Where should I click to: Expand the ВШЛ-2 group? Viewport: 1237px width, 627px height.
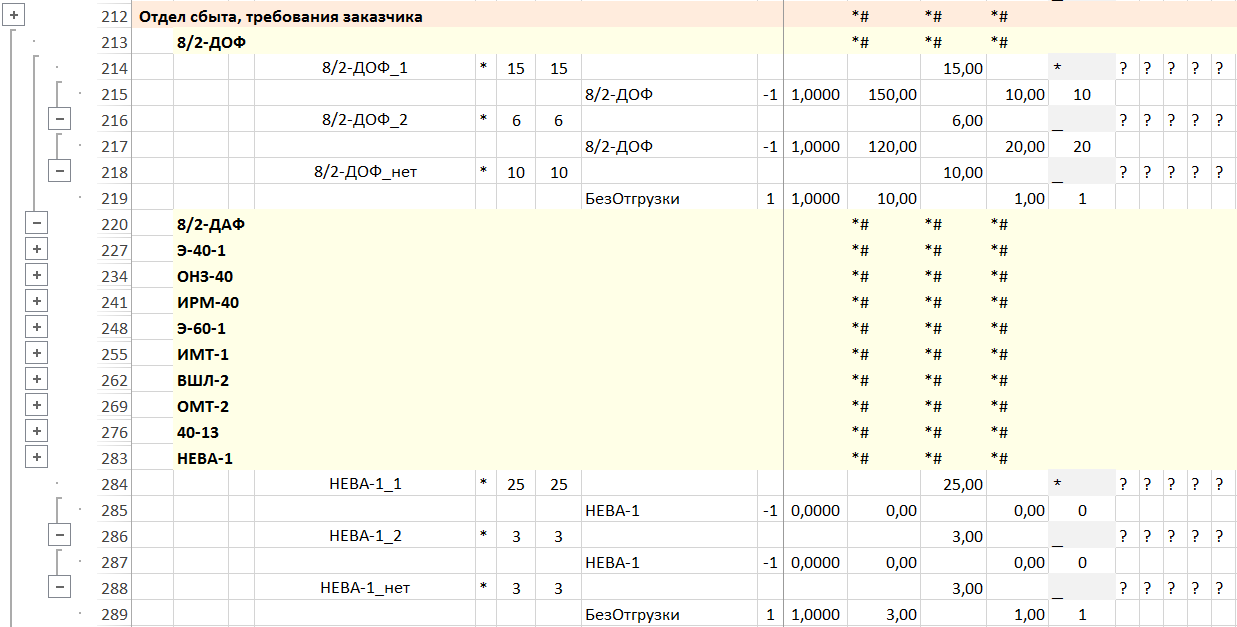point(36,379)
